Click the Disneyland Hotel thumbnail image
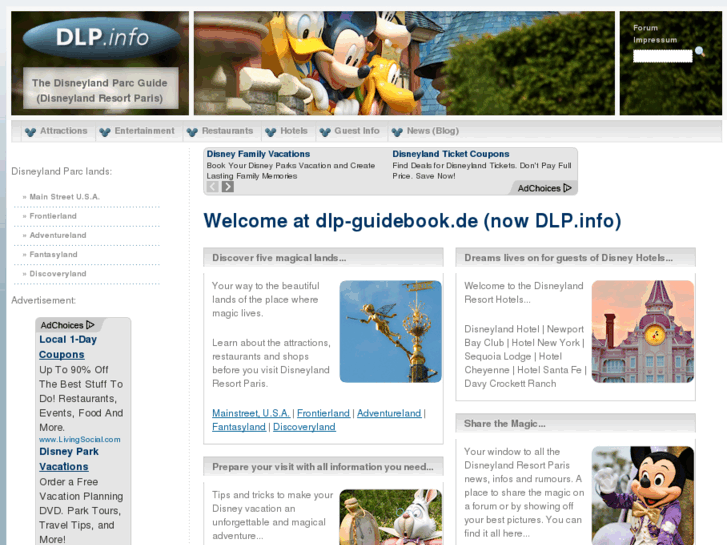This screenshot has width=727, height=545. point(643,331)
